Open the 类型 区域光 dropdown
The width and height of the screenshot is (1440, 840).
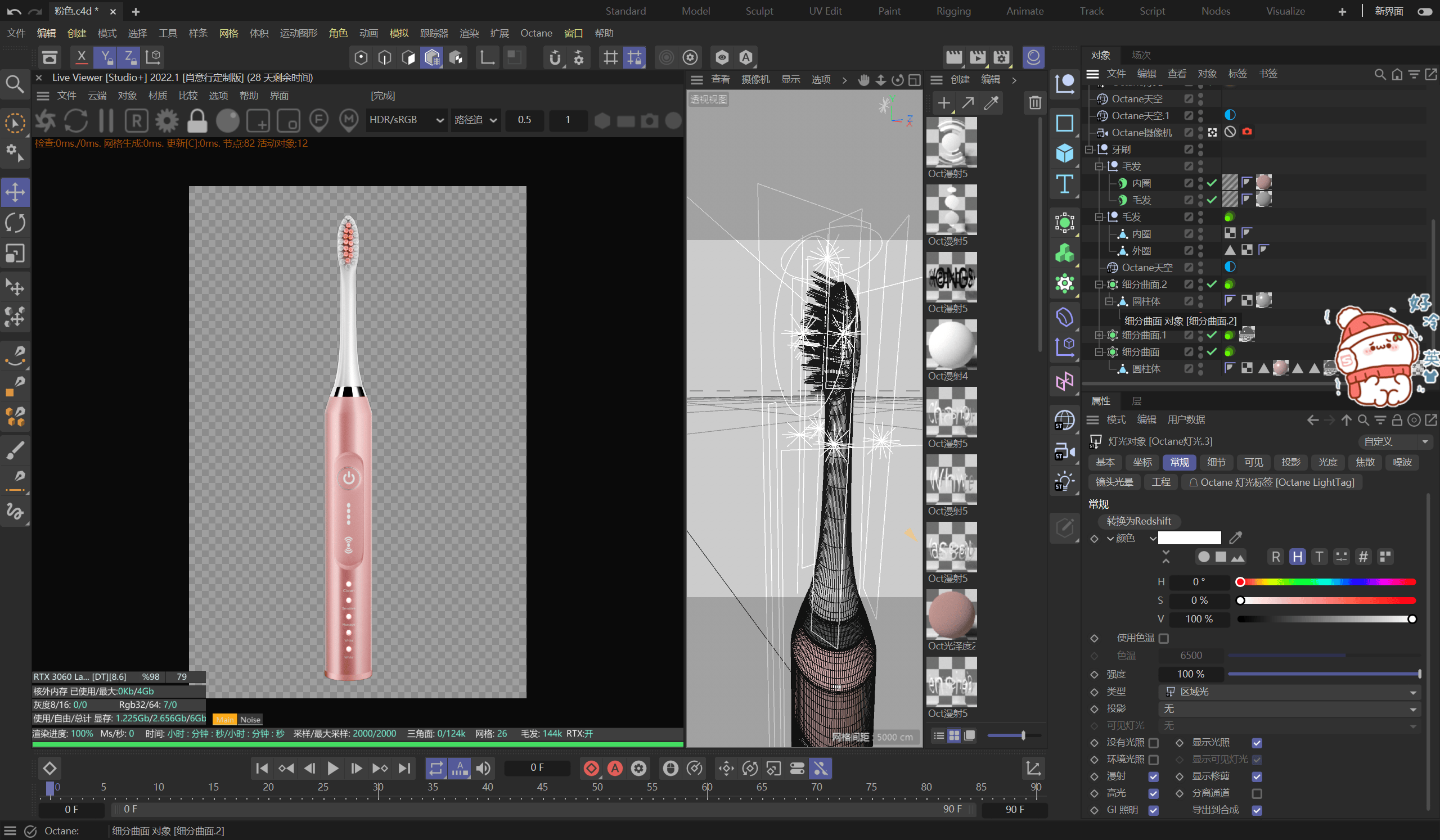1290,692
